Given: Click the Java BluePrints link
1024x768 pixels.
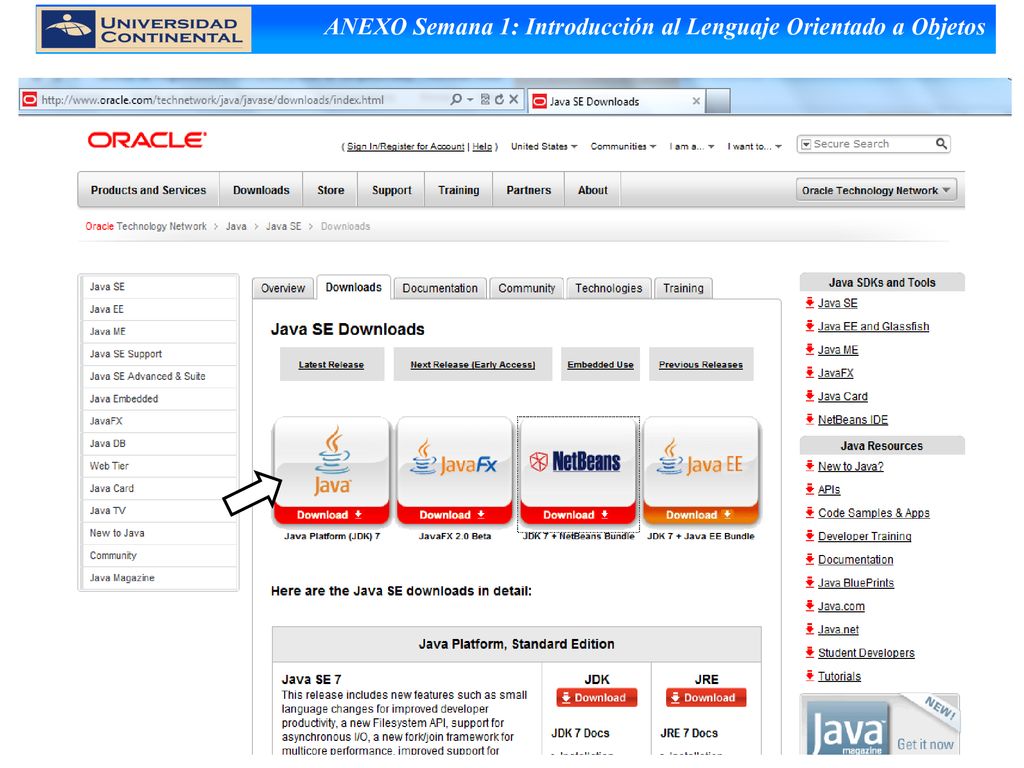Looking at the screenshot, I should (x=856, y=583).
